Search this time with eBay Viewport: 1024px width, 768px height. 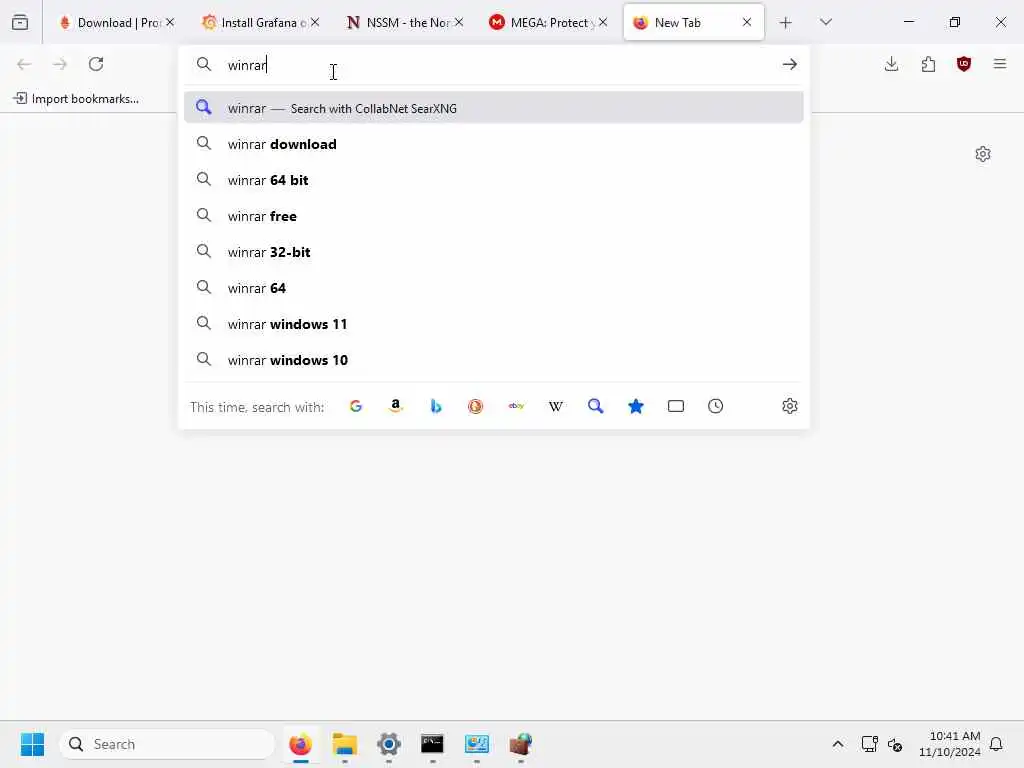click(x=516, y=406)
